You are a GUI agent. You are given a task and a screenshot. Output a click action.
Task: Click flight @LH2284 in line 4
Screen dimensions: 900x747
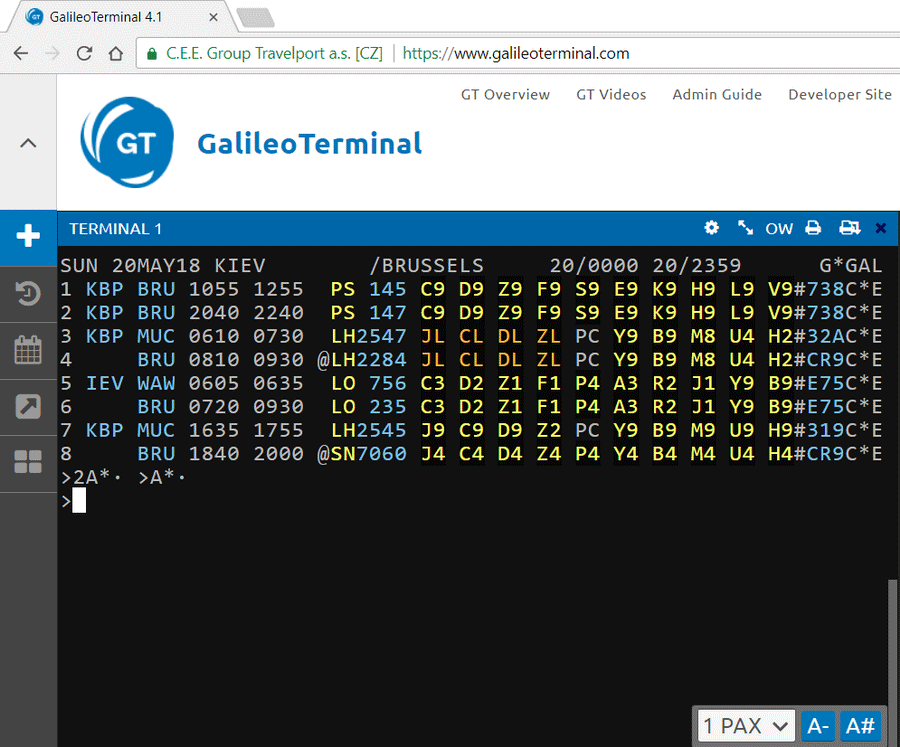tap(362, 359)
